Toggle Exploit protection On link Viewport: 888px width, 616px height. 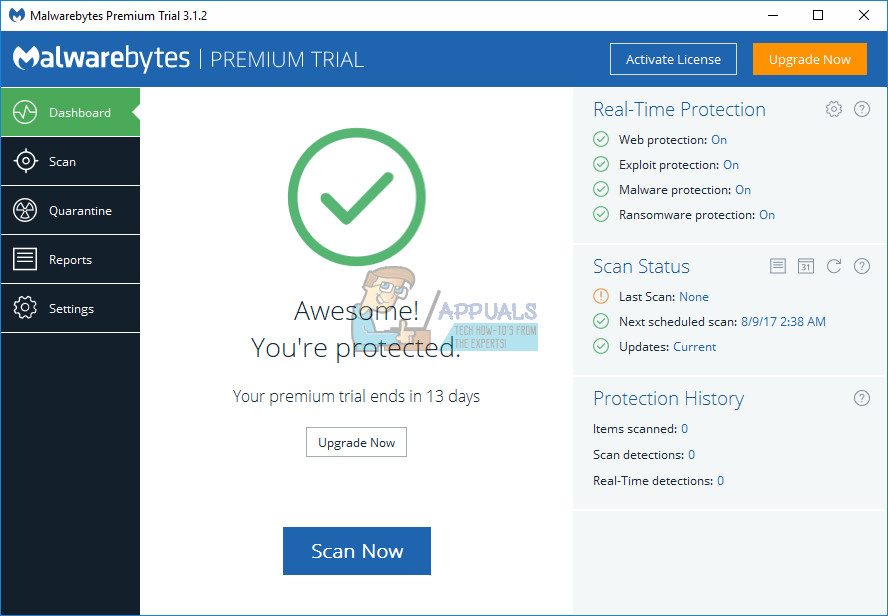point(731,165)
